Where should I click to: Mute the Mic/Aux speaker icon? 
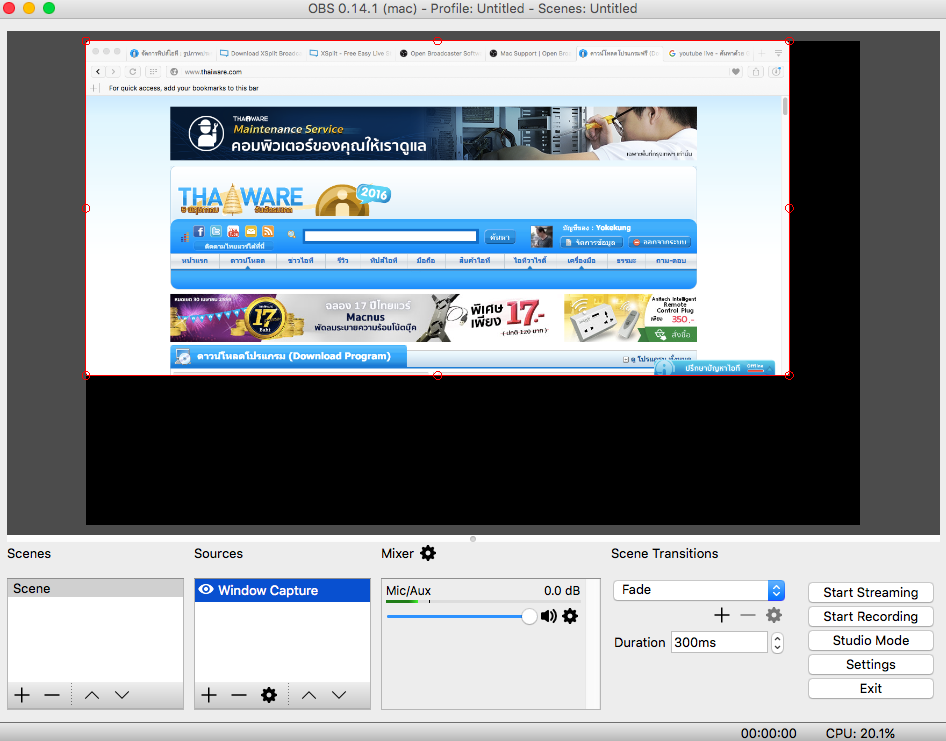[x=549, y=616]
